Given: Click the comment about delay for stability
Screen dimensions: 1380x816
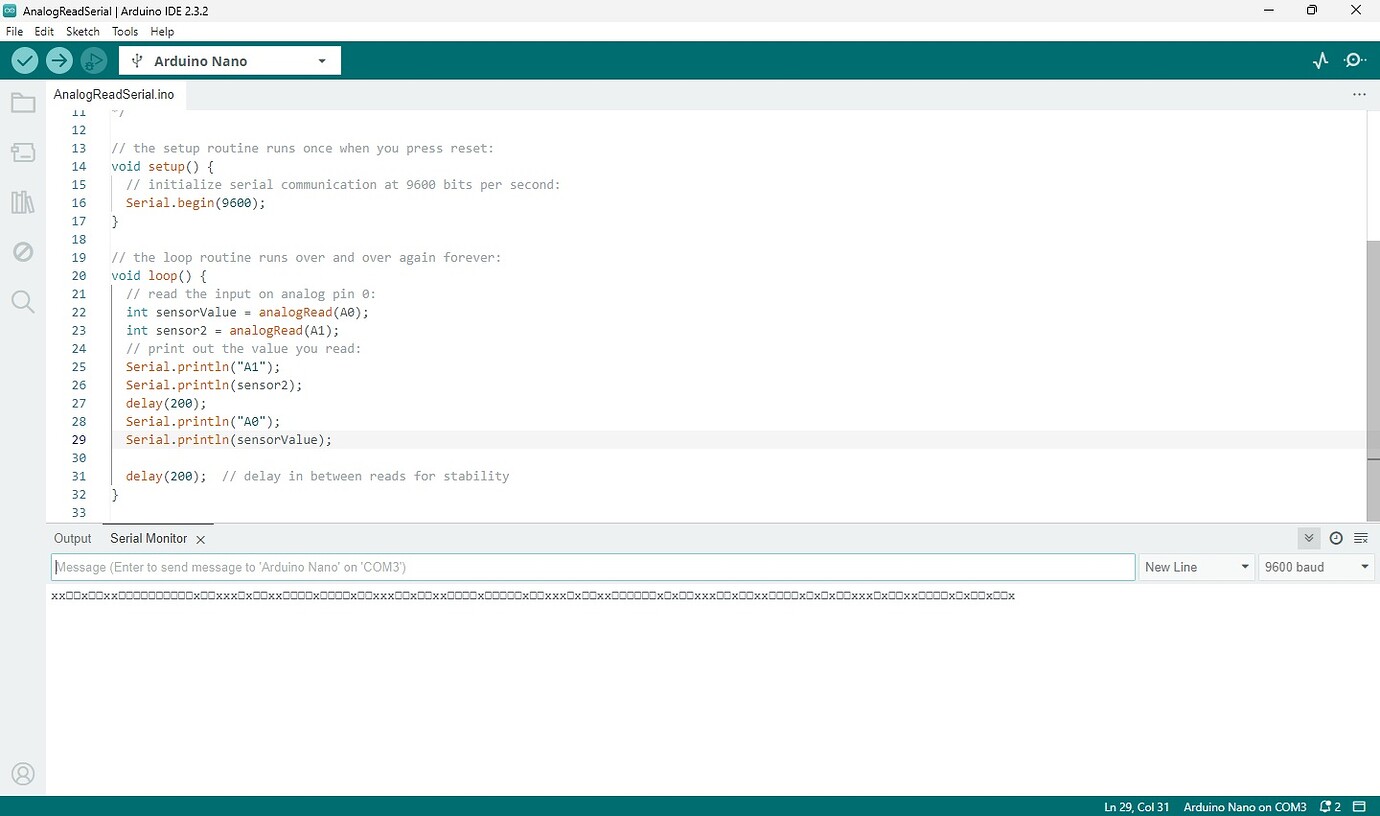Looking at the screenshot, I should coord(366,476).
